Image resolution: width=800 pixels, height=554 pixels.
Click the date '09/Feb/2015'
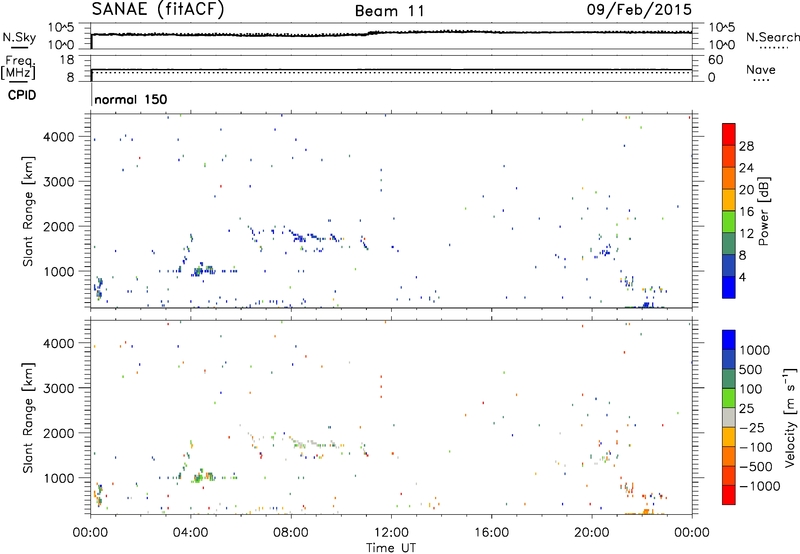click(x=639, y=9)
